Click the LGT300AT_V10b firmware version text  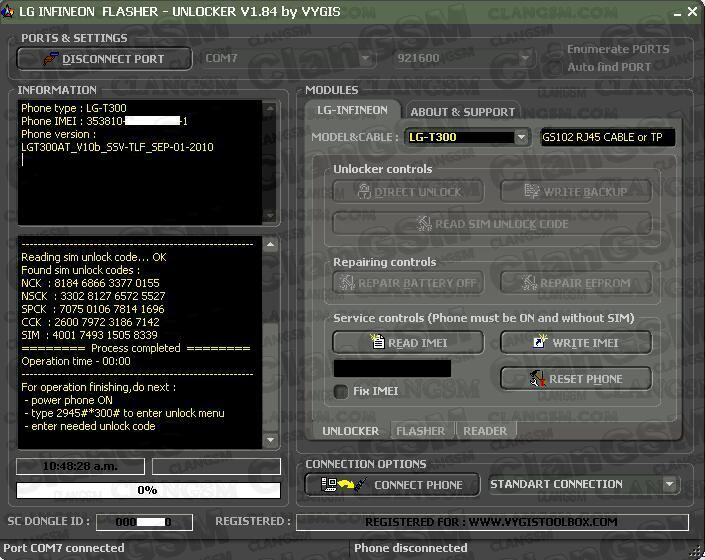point(117,147)
